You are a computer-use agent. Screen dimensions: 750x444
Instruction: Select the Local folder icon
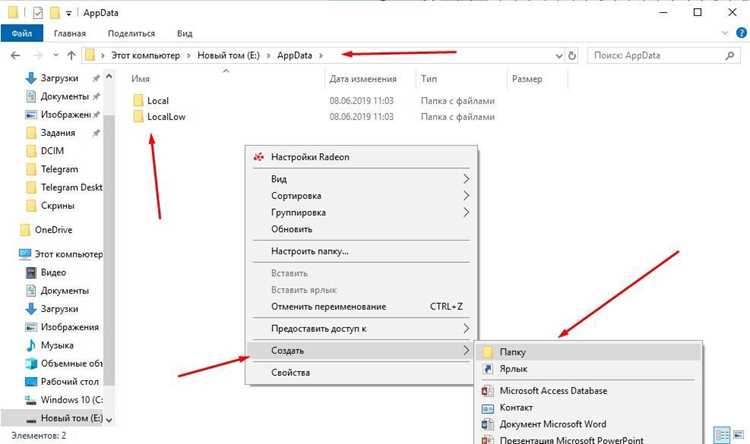click(138, 100)
